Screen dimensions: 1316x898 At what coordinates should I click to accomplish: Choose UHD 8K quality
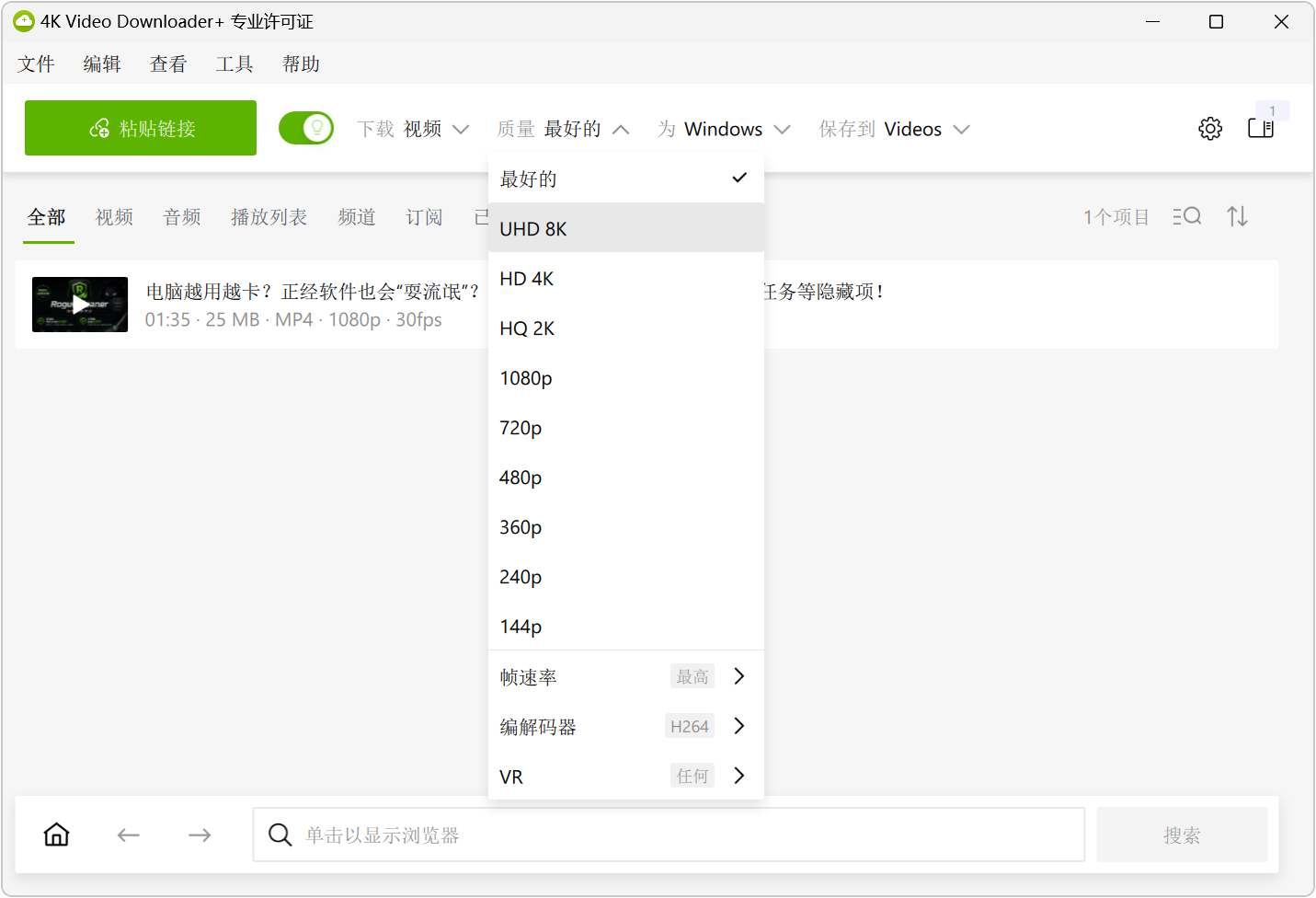pyautogui.click(x=626, y=228)
